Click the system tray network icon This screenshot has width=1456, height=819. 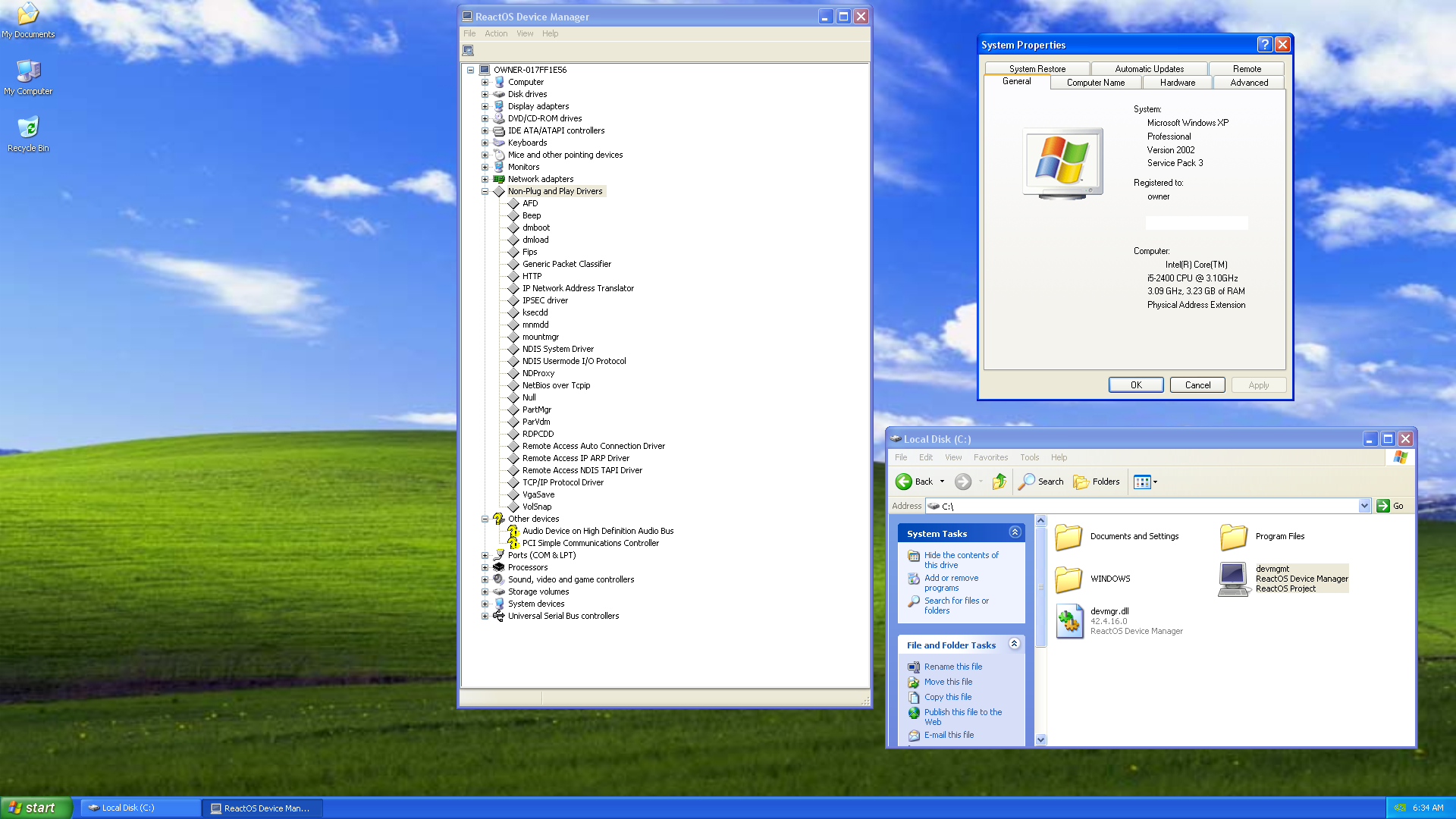[1400, 808]
